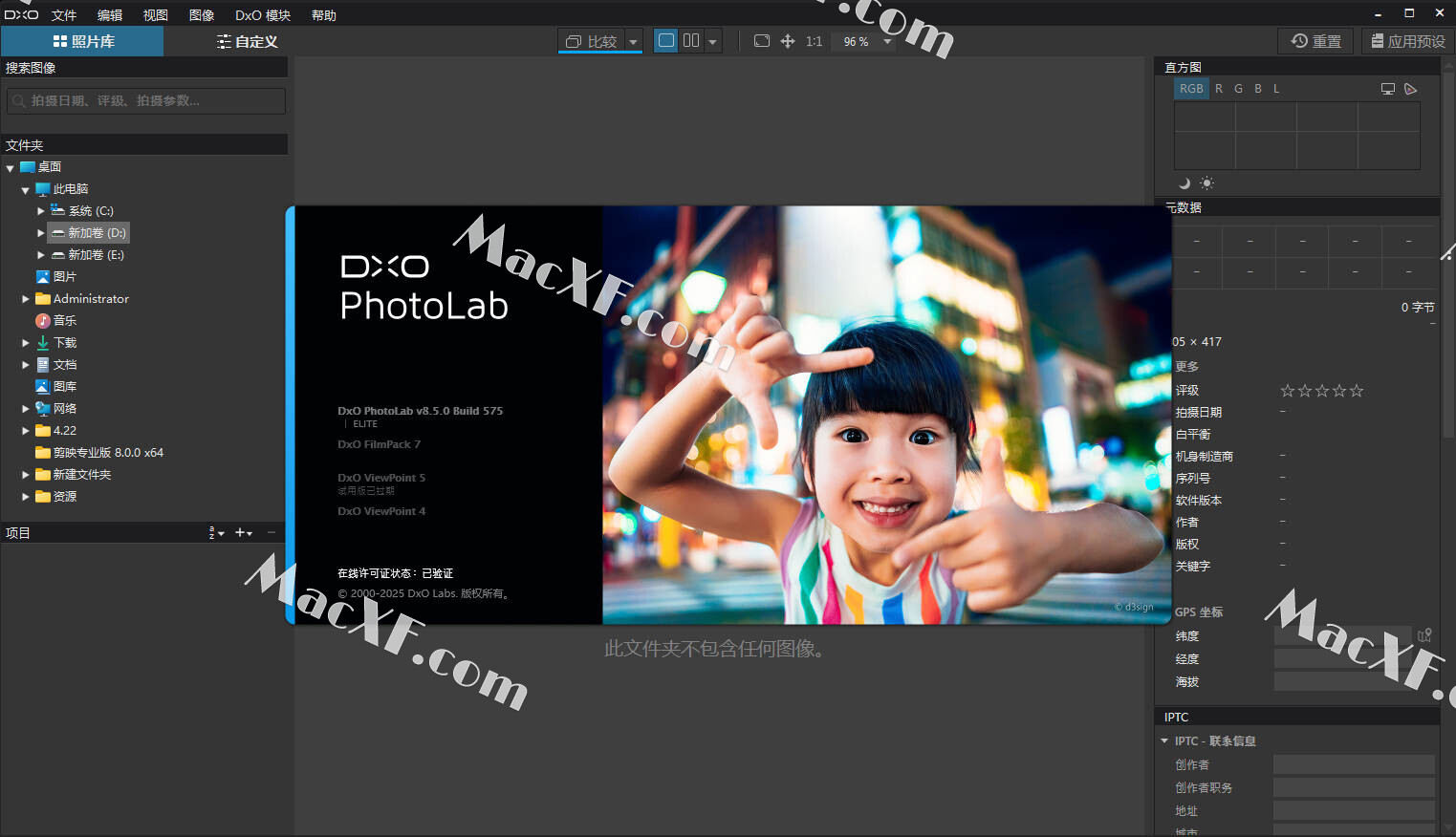The image size is (1456, 837).
Task: Select the 图片 pictures folder icon
Action: pos(43,276)
